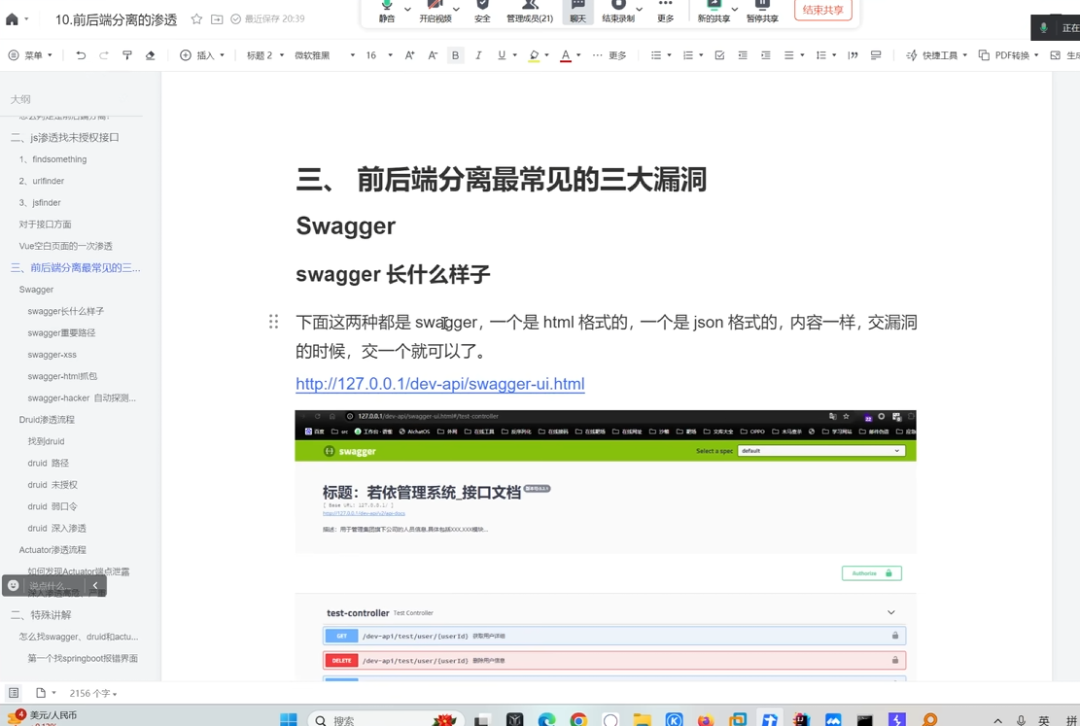The height and width of the screenshot is (726, 1080).
Task: Decrease the paragraph indent
Action: click(742, 55)
